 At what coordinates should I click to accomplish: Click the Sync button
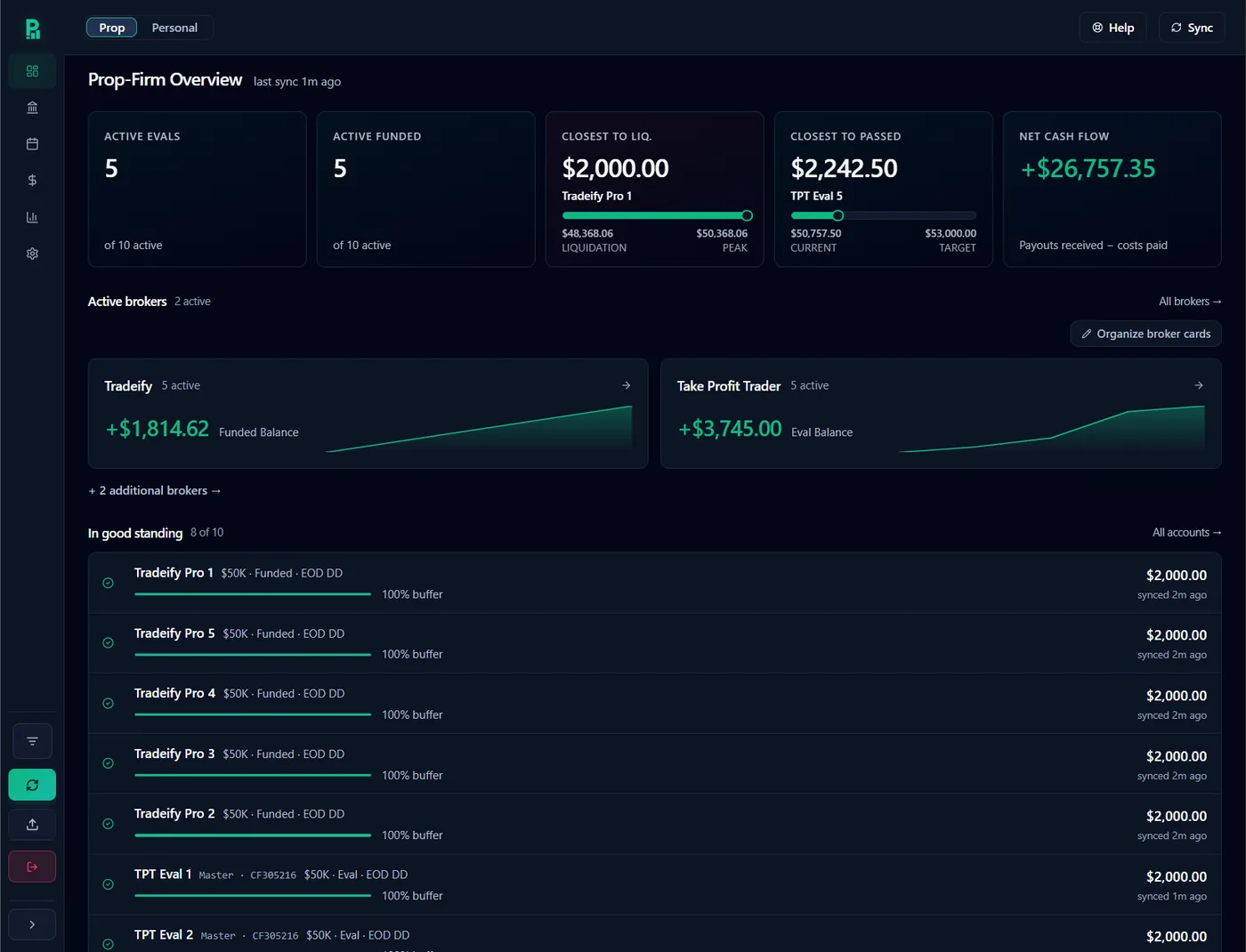1192,28
